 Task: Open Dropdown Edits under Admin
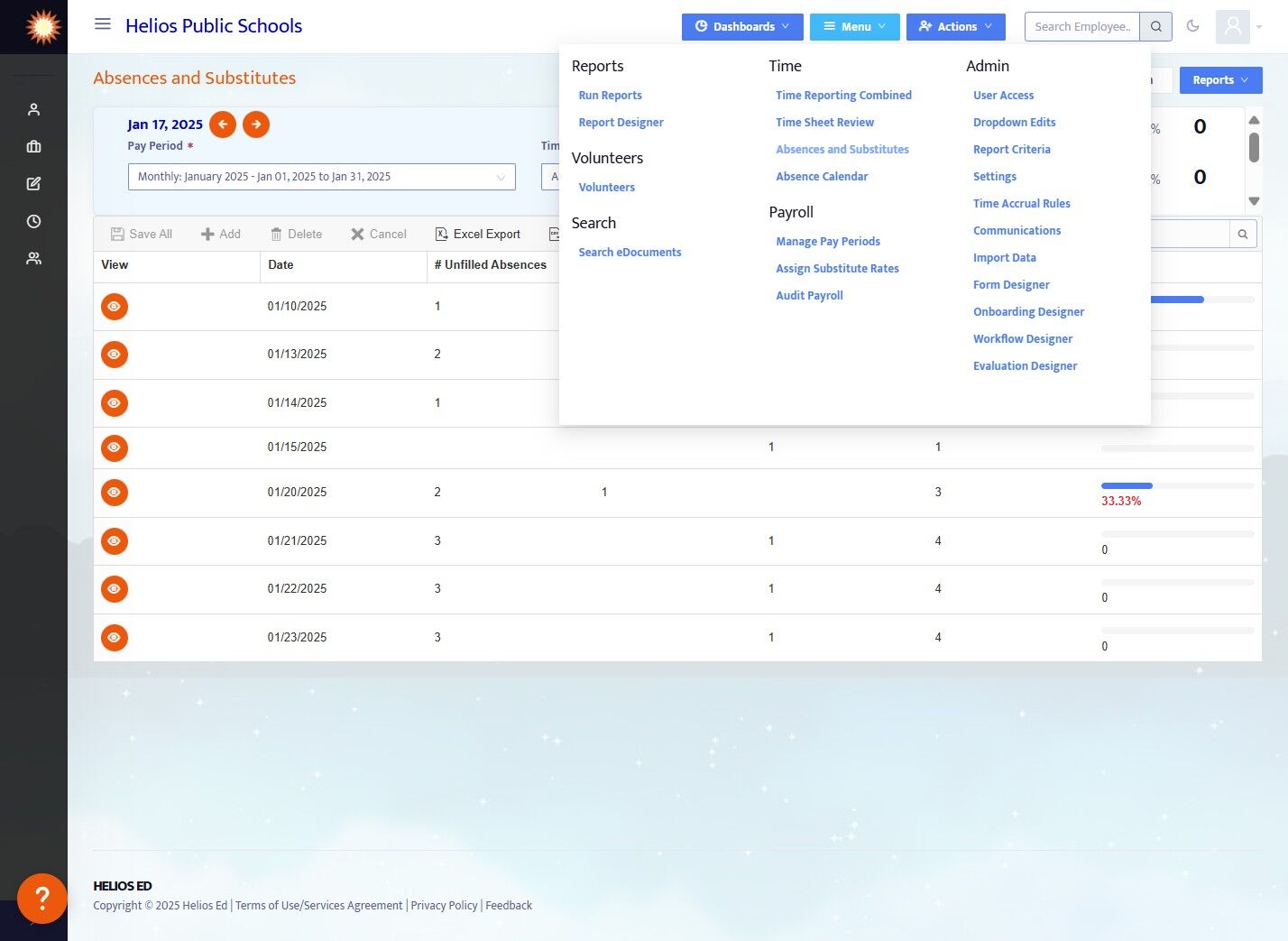[1015, 123]
